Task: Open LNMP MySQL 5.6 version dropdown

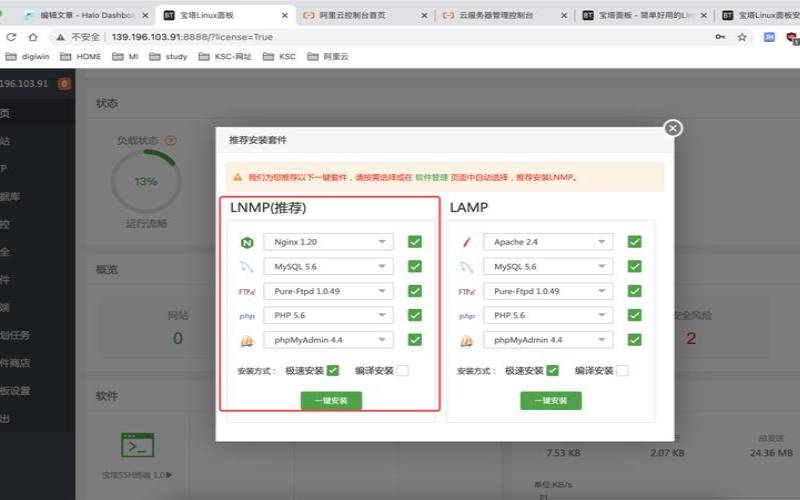Action: point(328,266)
